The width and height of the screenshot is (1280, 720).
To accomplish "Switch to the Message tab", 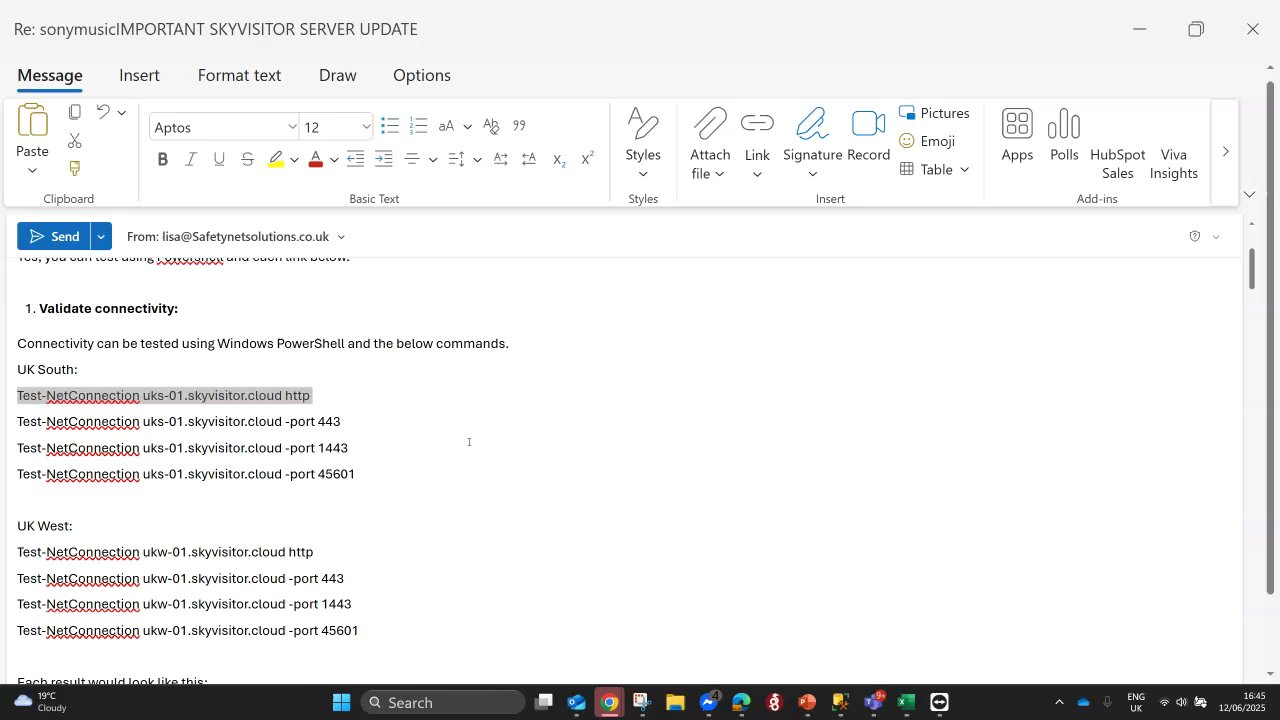I will click(50, 76).
